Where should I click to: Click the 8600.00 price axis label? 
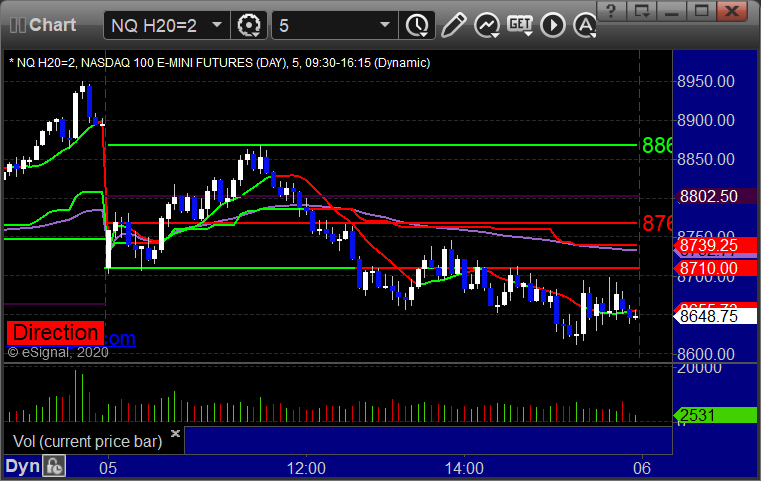click(x=706, y=354)
